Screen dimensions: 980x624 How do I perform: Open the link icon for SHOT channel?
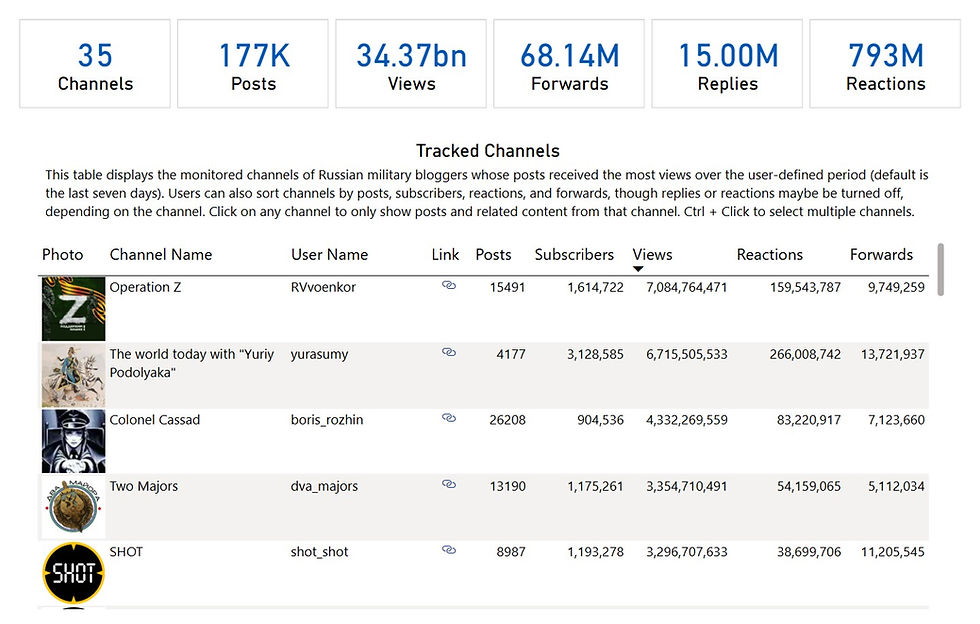449,550
